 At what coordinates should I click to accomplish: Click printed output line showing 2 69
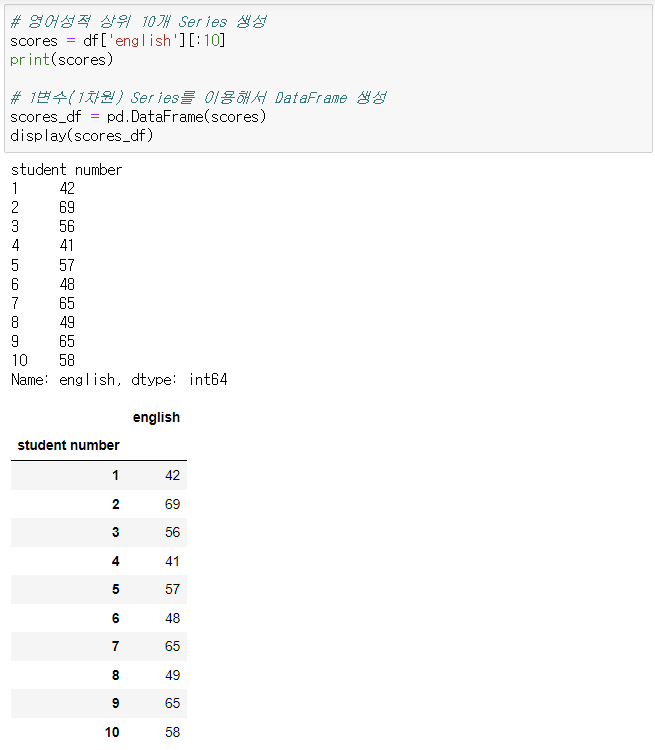click(x=43, y=208)
